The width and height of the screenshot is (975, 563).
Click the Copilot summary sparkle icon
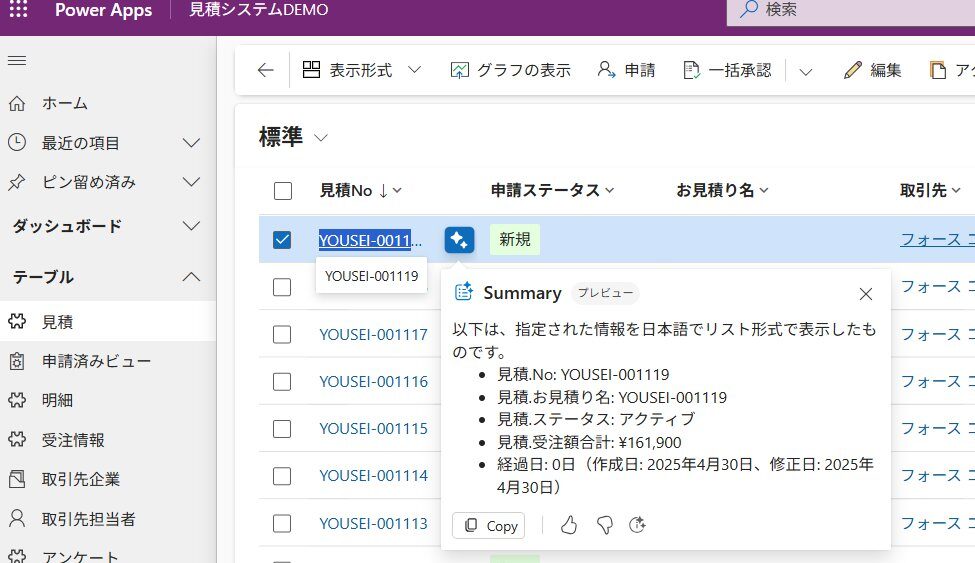[459, 240]
